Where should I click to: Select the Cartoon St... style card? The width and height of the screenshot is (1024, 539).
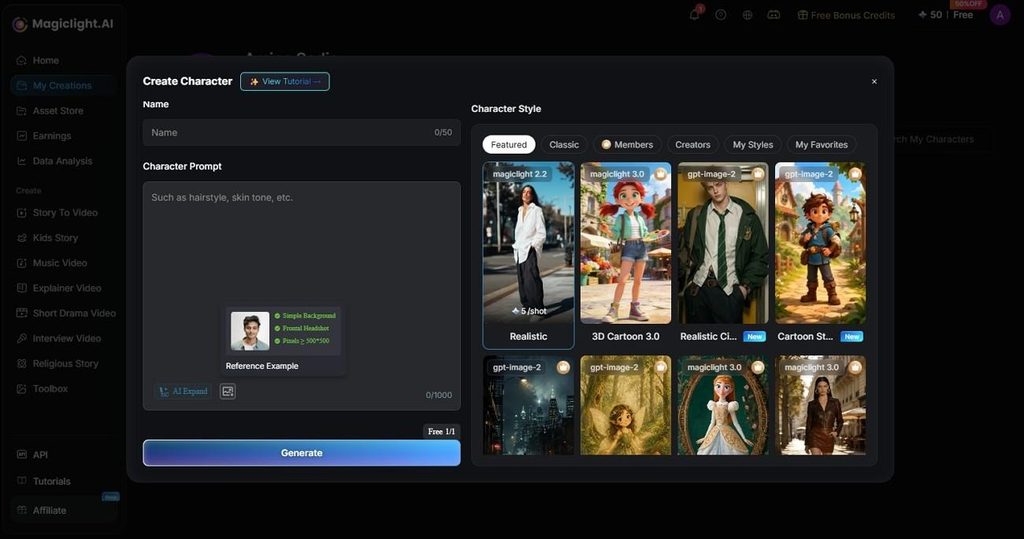coord(820,253)
